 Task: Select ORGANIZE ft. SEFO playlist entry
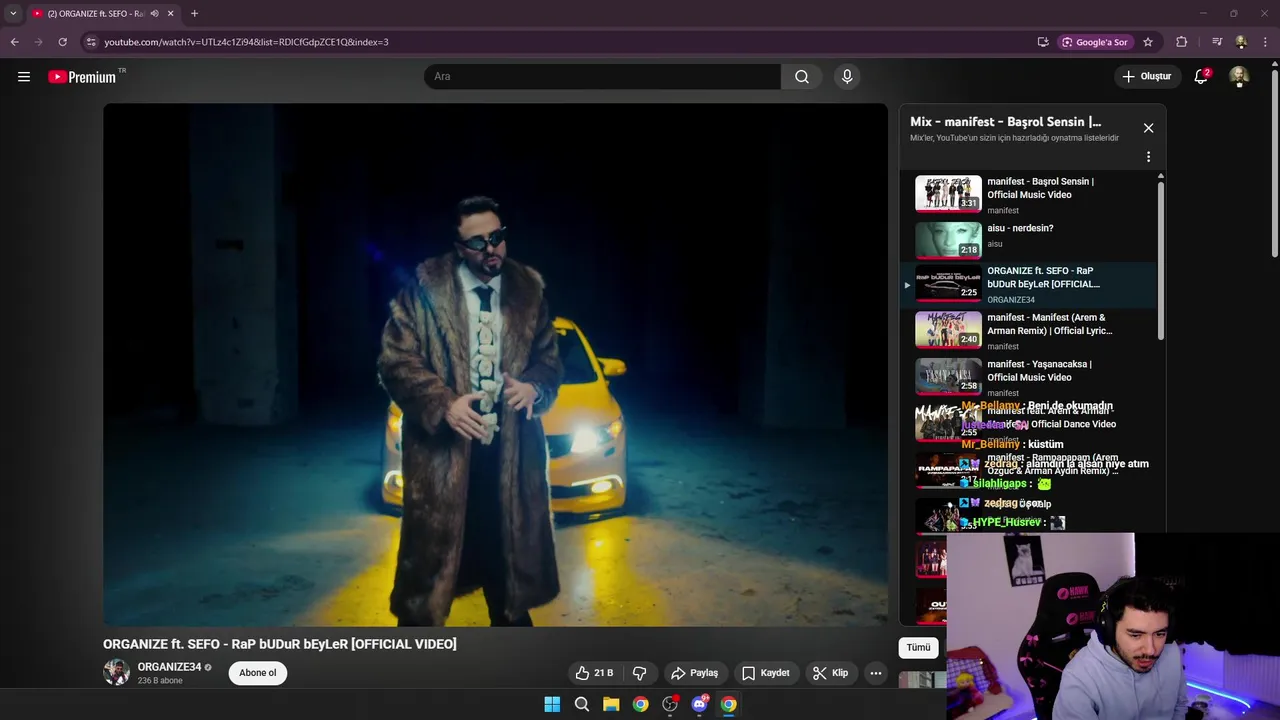(x=1030, y=285)
